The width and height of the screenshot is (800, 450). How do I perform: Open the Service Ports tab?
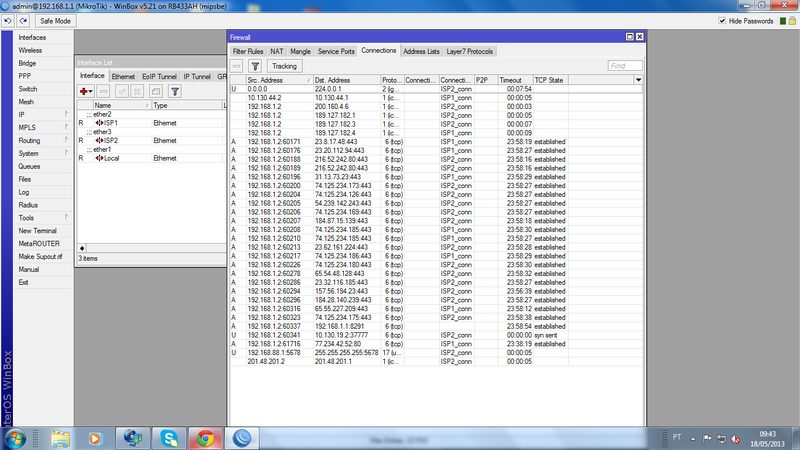(x=336, y=52)
